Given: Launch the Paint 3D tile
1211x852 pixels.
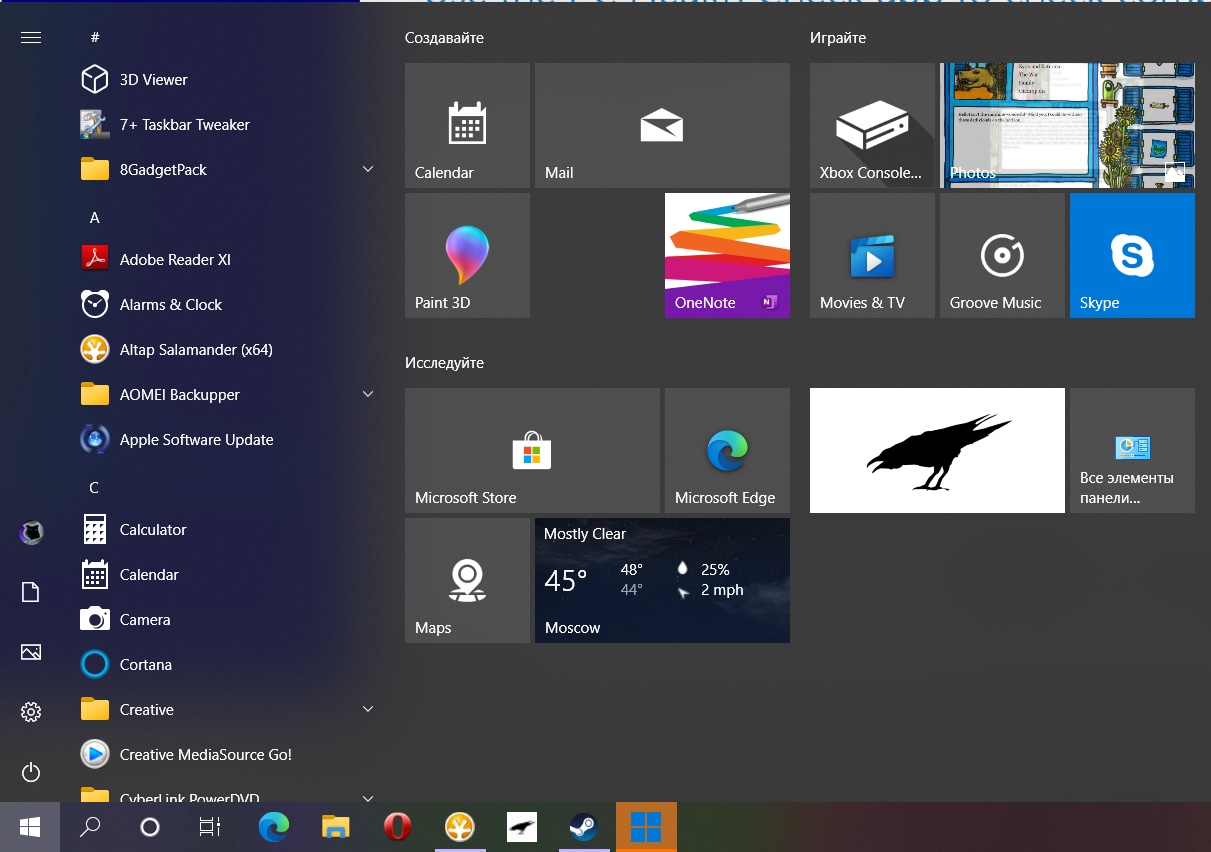Looking at the screenshot, I should click(x=467, y=255).
